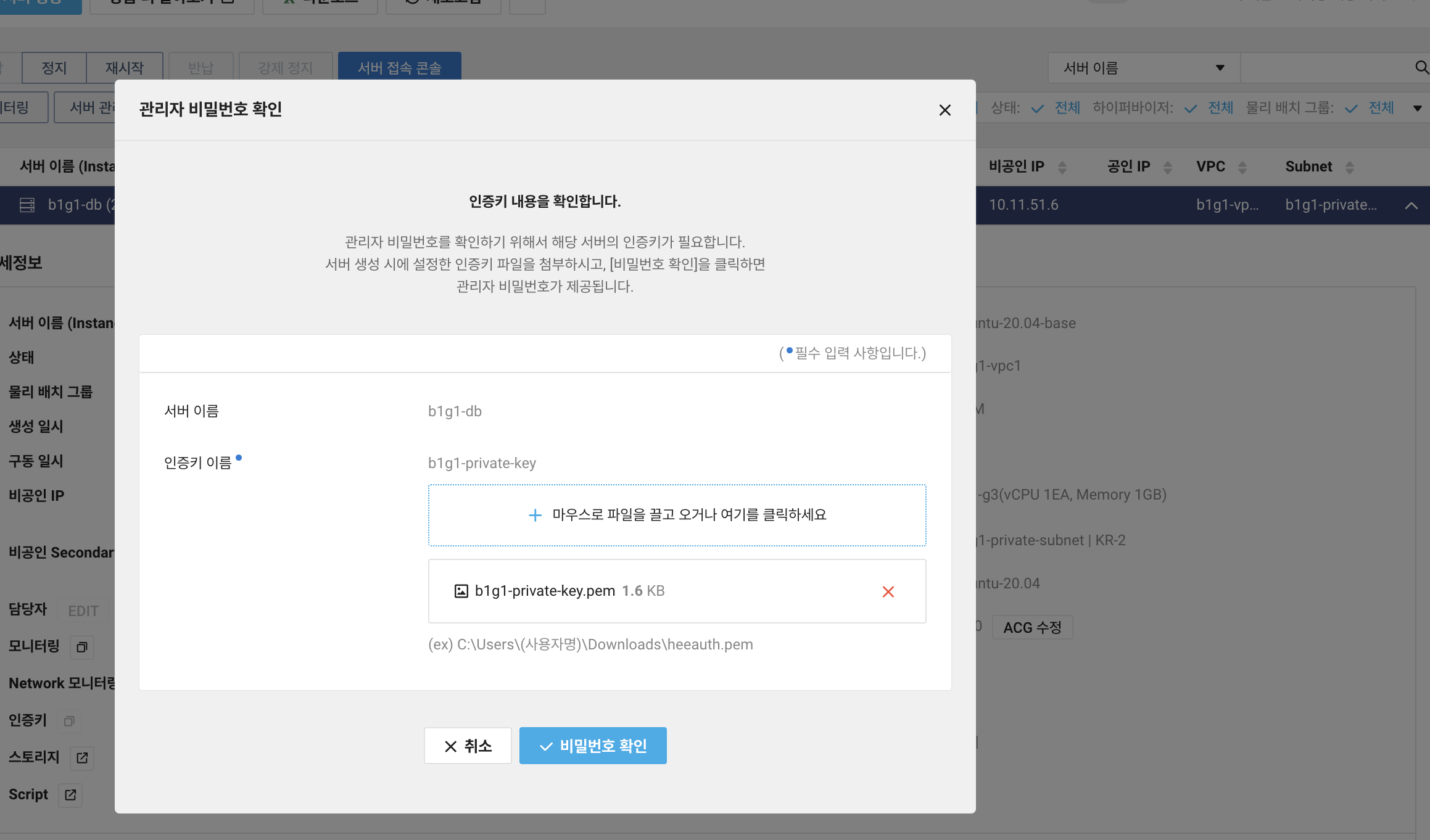Viewport: 1430px width, 840px height.
Task: Remove attached b1g1-private-key.pem file
Action: click(x=888, y=592)
